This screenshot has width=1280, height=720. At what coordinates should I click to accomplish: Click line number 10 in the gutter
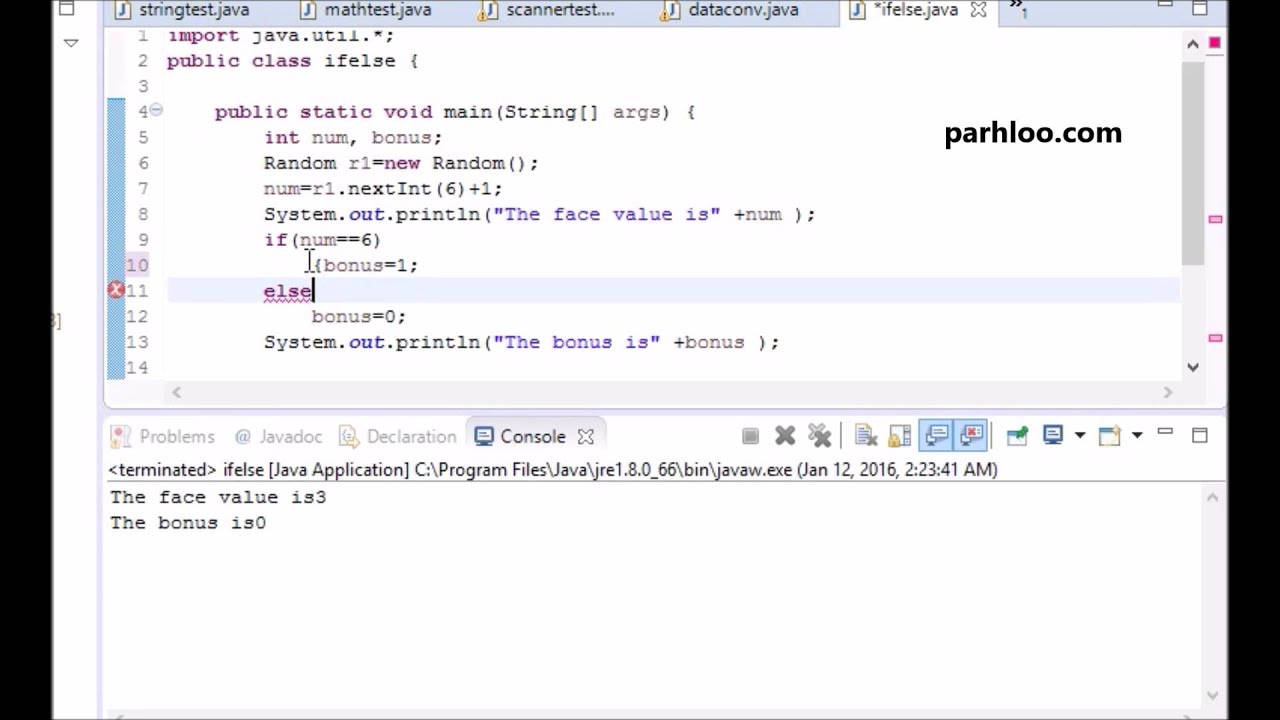click(137, 265)
